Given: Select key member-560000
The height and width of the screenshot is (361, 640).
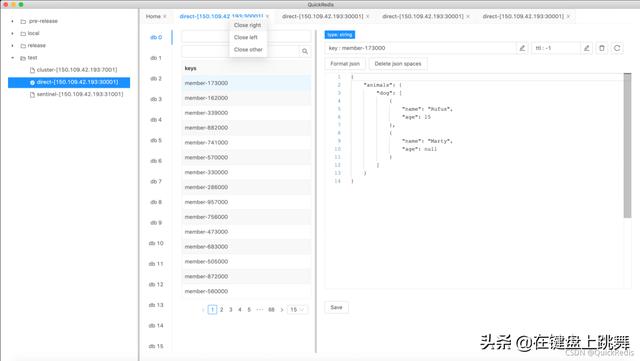Looking at the screenshot, I should pyautogui.click(x=246, y=292).
